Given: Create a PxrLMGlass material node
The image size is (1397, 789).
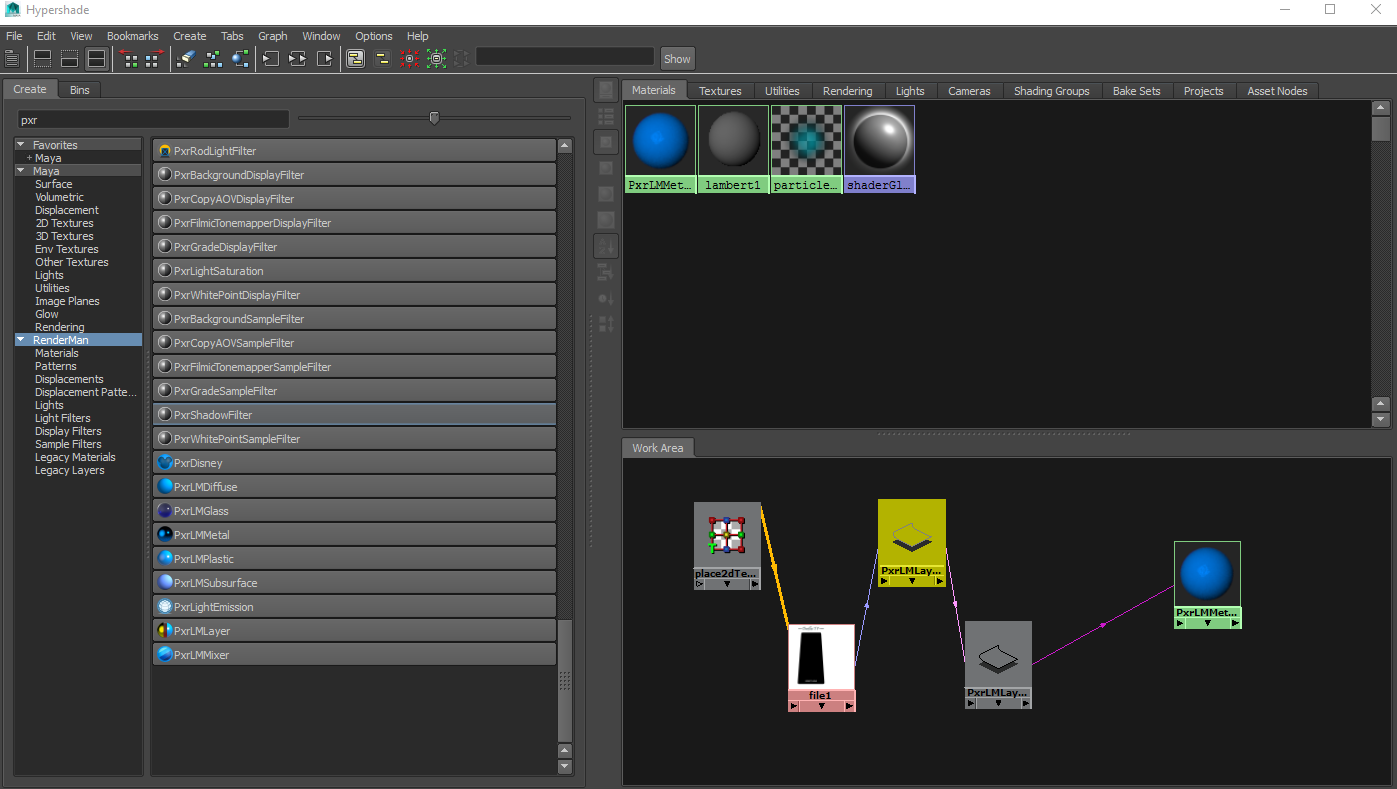Looking at the screenshot, I should coord(354,511).
